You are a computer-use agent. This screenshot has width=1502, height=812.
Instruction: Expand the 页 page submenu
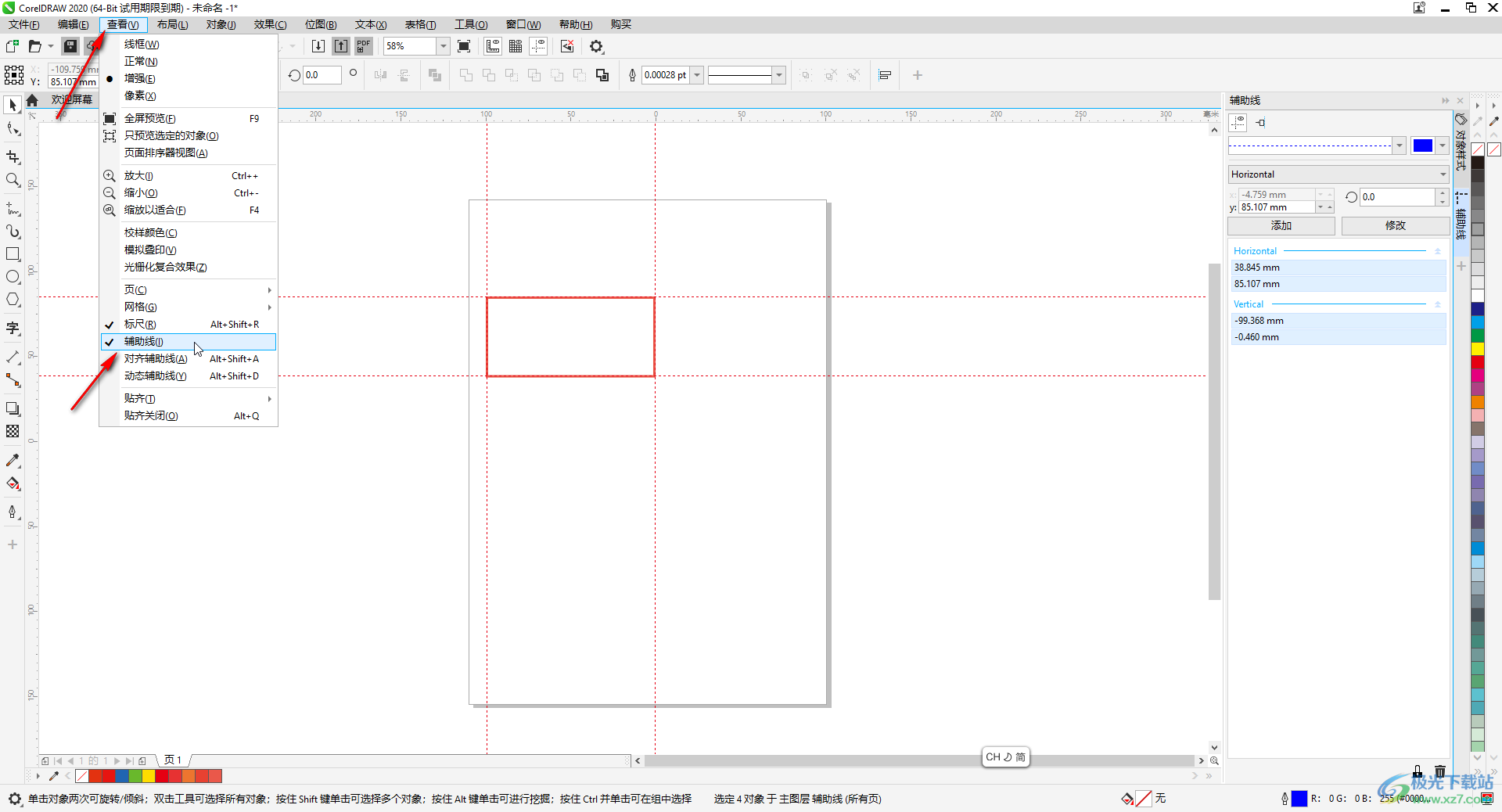(189, 290)
